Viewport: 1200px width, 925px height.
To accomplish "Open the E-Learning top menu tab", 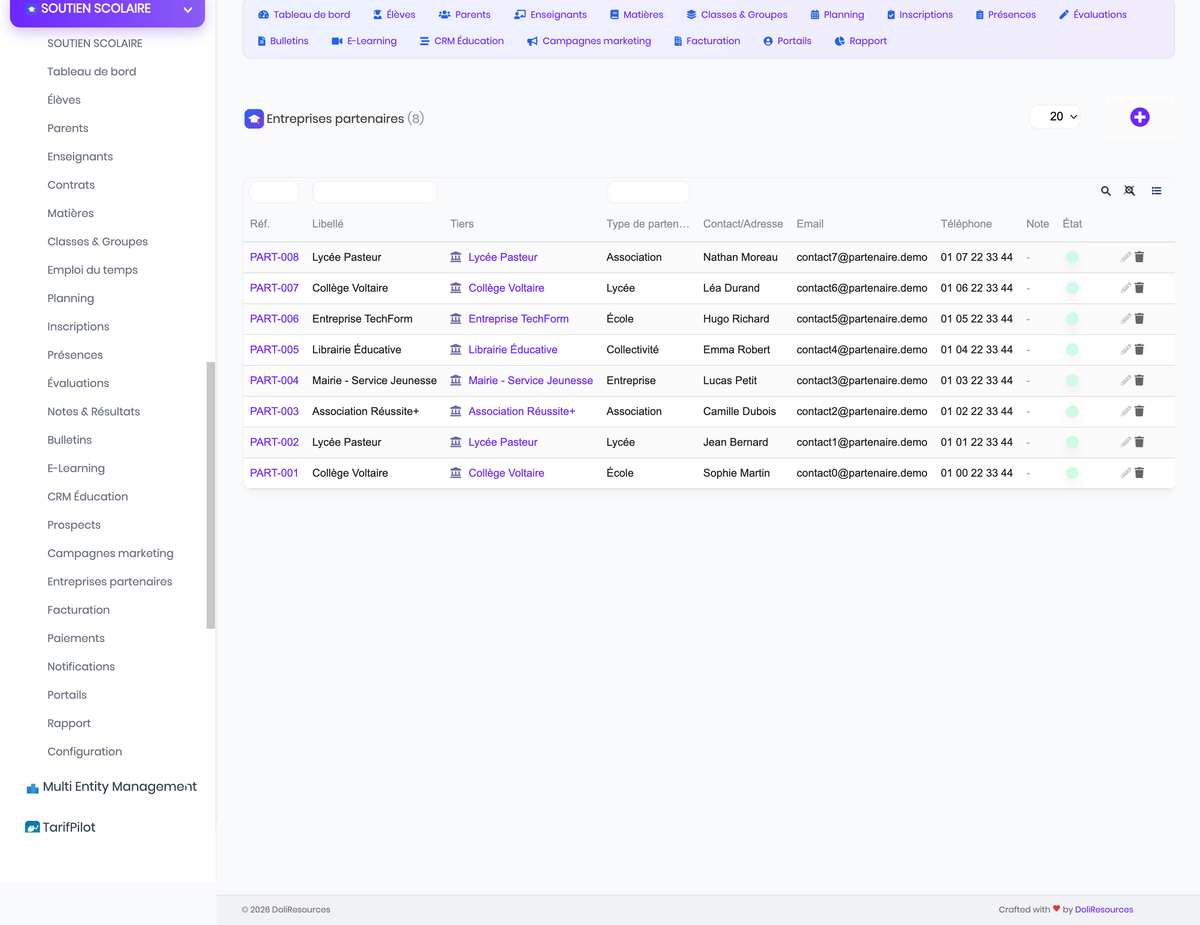I will (x=364, y=41).
